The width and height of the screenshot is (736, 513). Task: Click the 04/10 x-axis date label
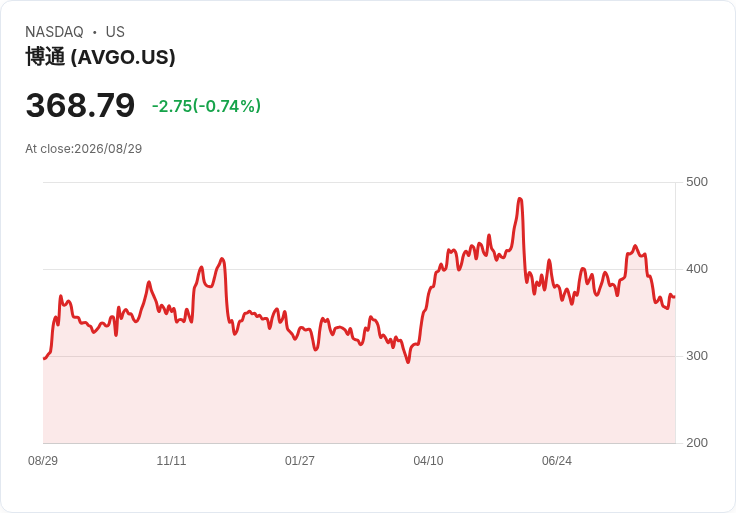pos(428,461)
